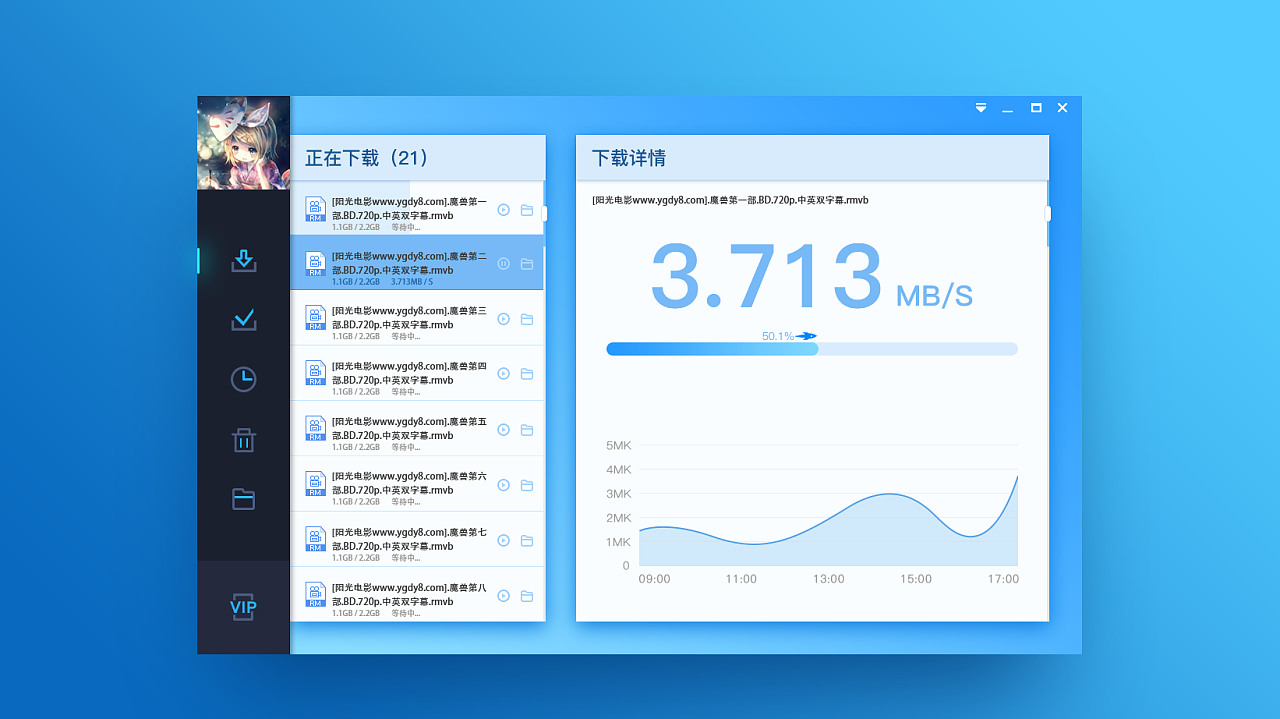Click the filename link above the speed readout
1280x719 pixels.
coord(728,200)
